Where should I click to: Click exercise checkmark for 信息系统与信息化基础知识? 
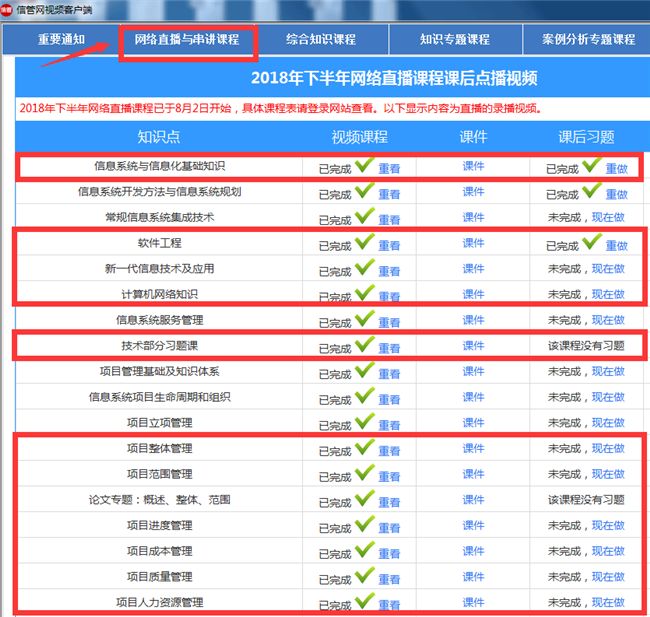[x=592, y=165]
